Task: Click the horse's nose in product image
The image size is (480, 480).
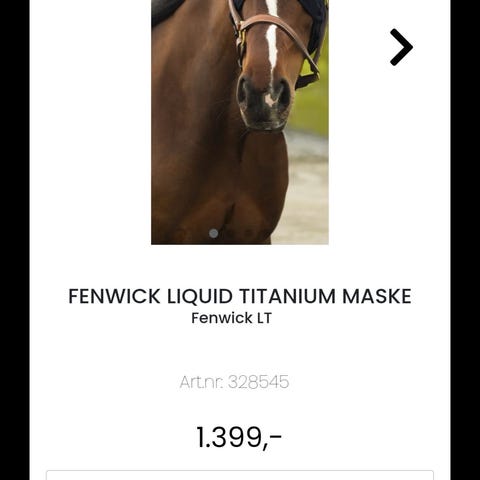Action: pyautogui.click(x=264, y=103)
